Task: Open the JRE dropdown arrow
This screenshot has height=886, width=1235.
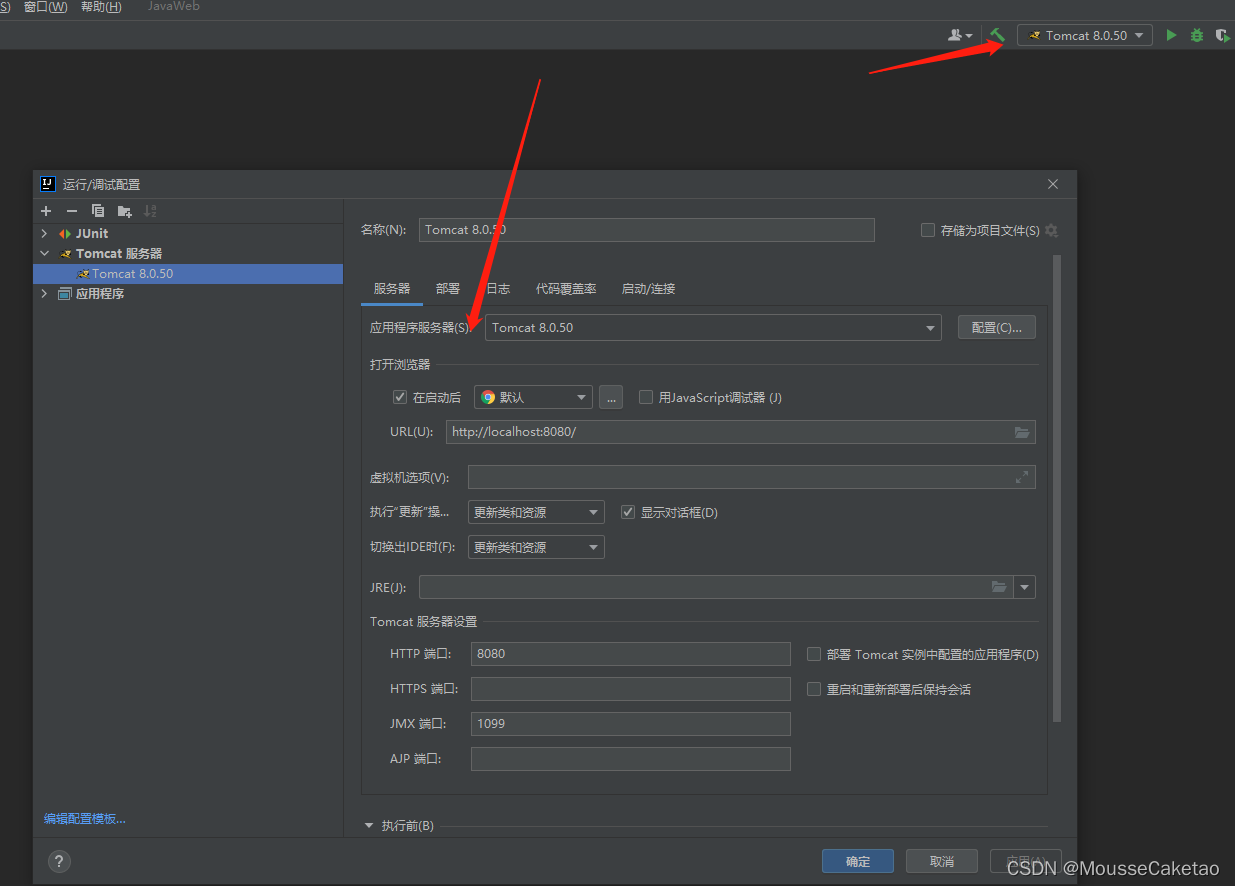Action: pos(1024,587)
